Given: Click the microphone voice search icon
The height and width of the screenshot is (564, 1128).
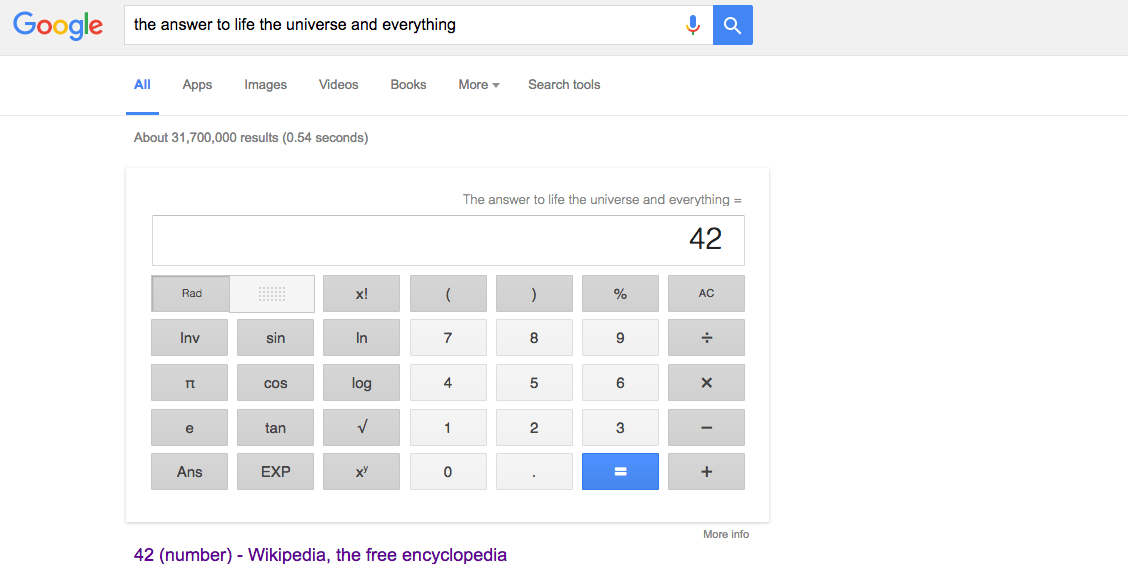Looking at the screenshot, I should pos(692,25).
